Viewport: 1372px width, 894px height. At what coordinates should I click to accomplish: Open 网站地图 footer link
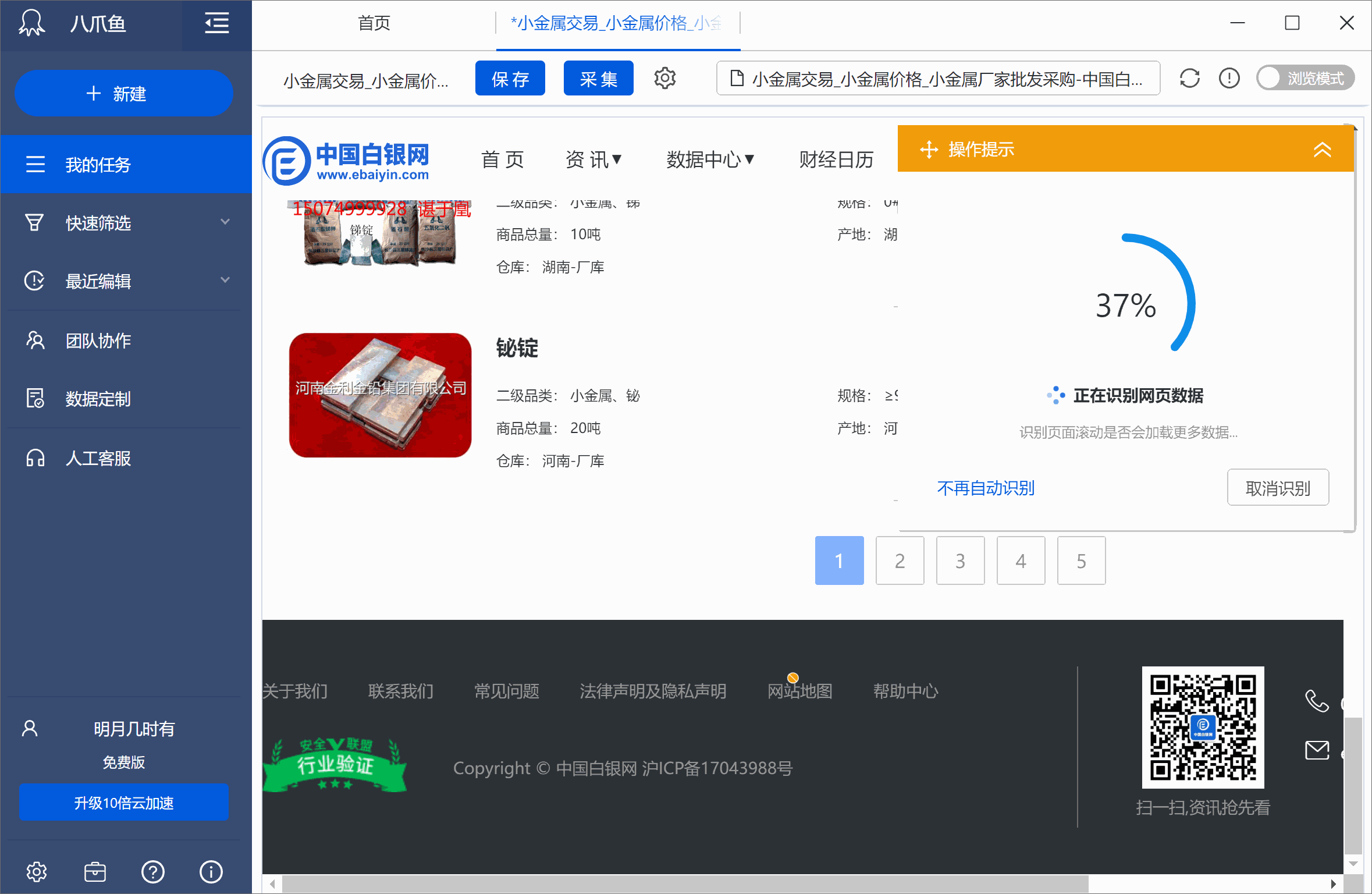pos(800,691)
